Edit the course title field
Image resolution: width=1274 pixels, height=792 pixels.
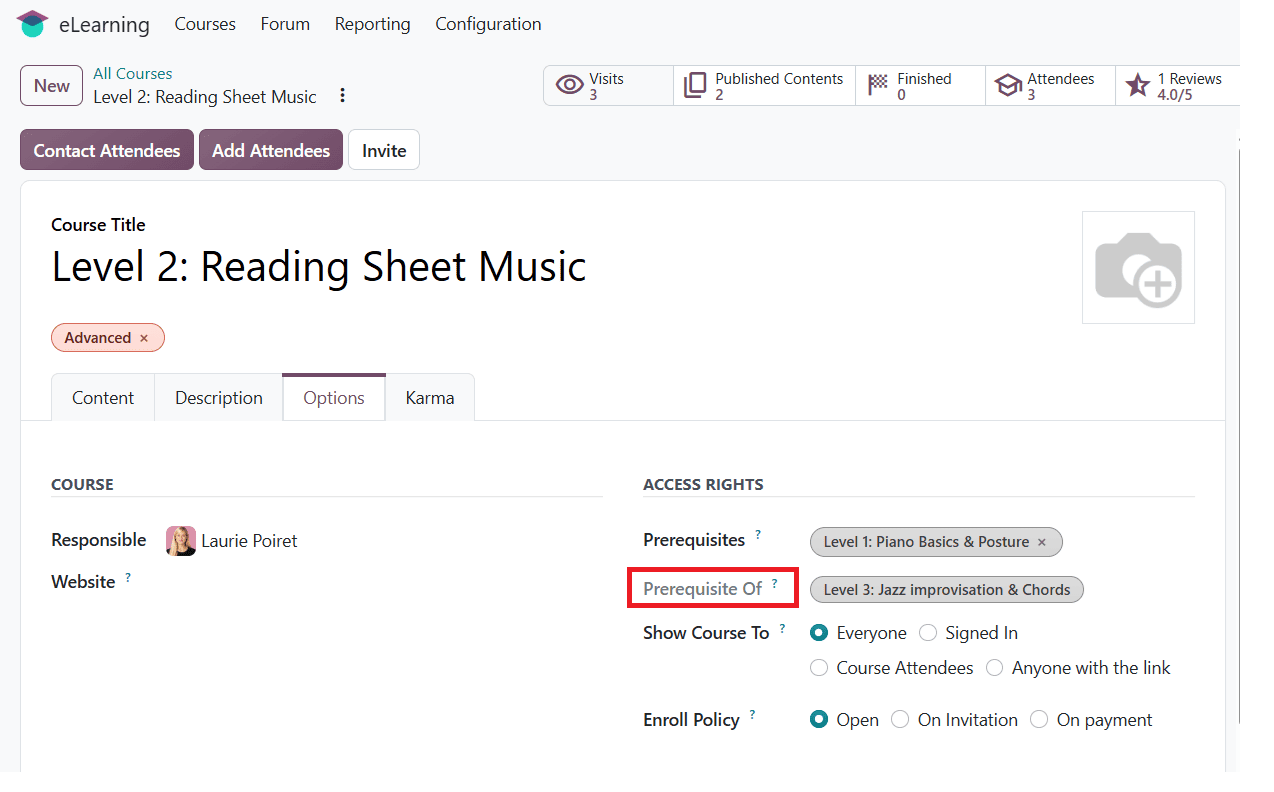tap(319, 267)
